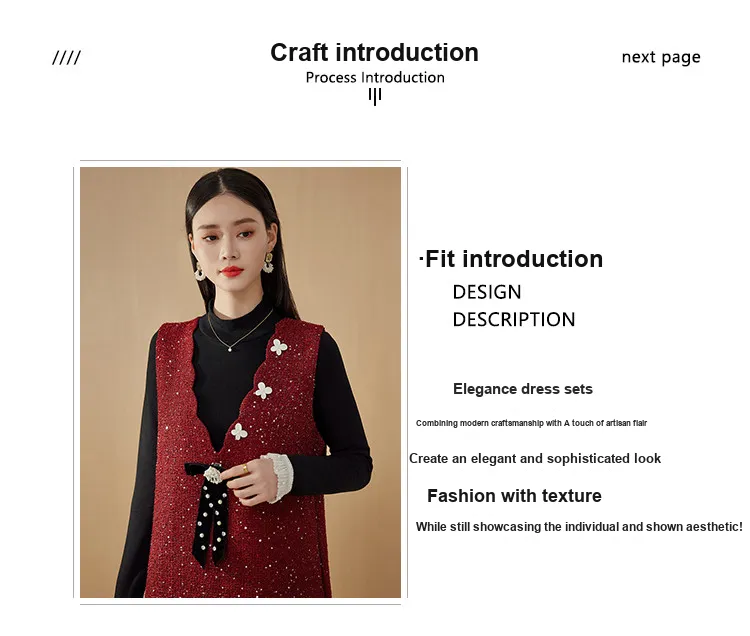Open the red dress model photo
Image resolution: width=750 pixels, height=636 pixels.
240,382
